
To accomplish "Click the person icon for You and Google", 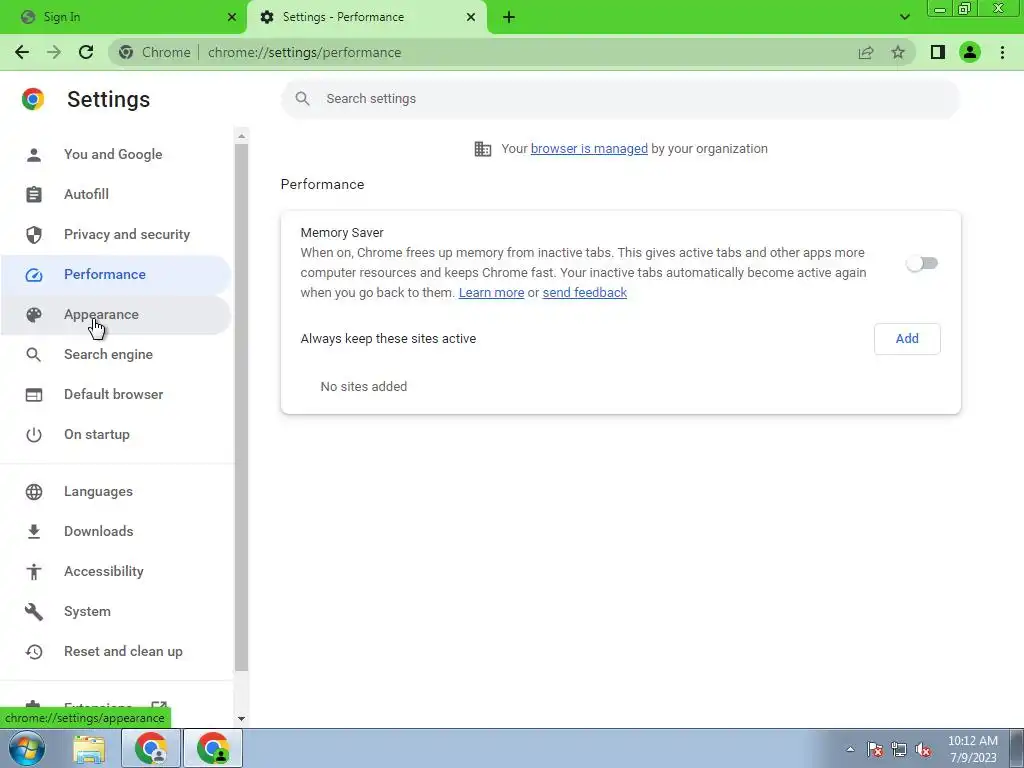I will [34, 155].
